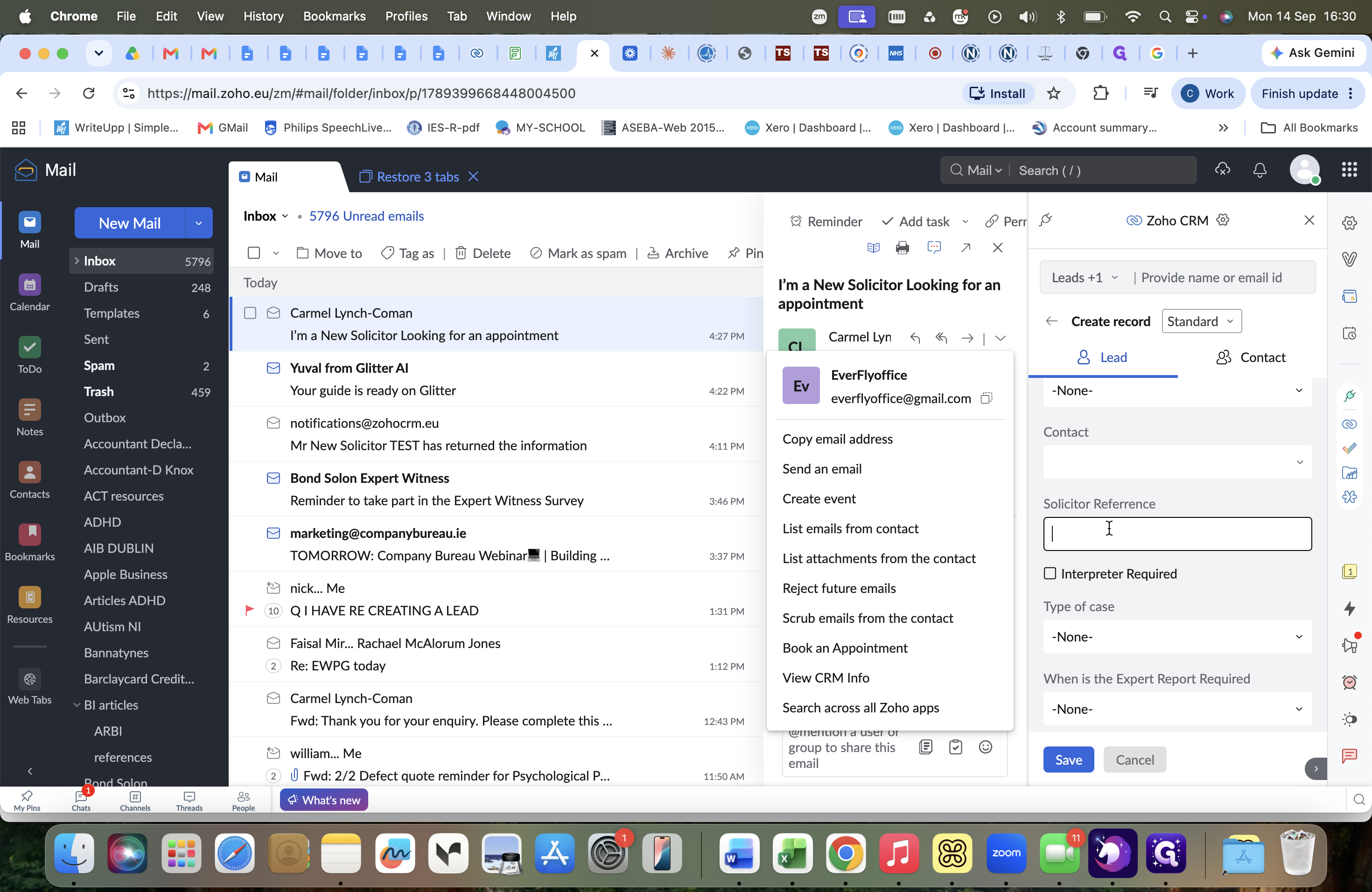Reply all to the open email
The width and height of the screenshot is (1372, 892).
click(941, 338)
